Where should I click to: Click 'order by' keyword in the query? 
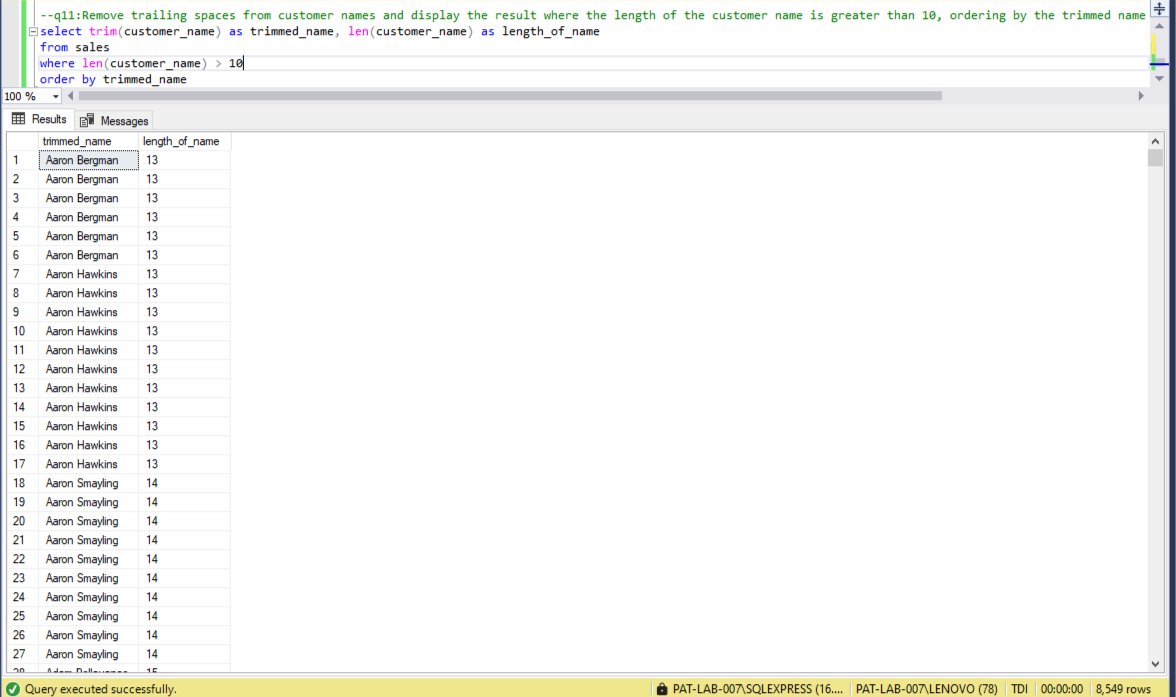68,80
